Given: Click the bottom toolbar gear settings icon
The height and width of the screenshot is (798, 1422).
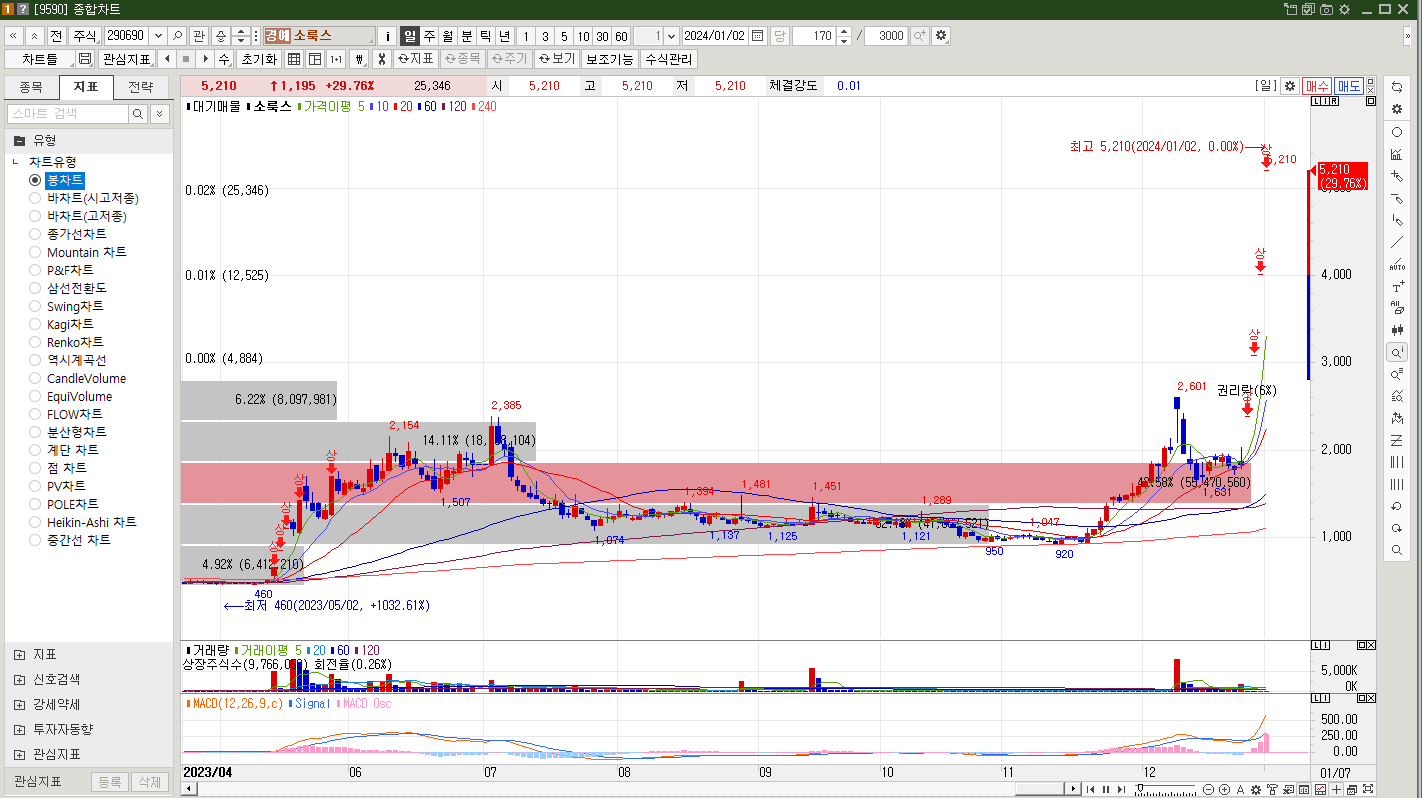Looking at the screenshot, I should (1256, 789).
